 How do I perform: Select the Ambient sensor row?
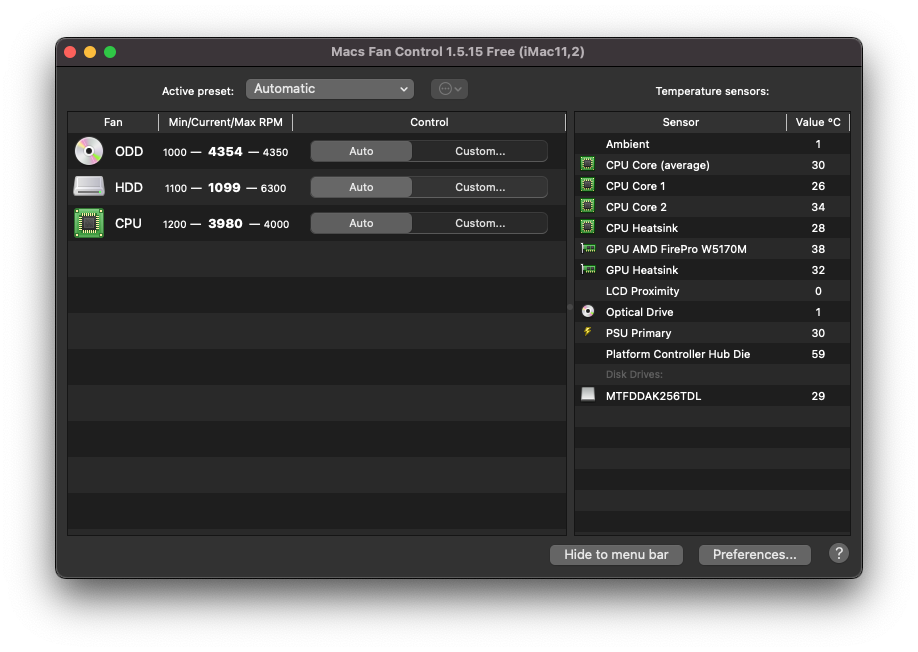coord(713,144)
